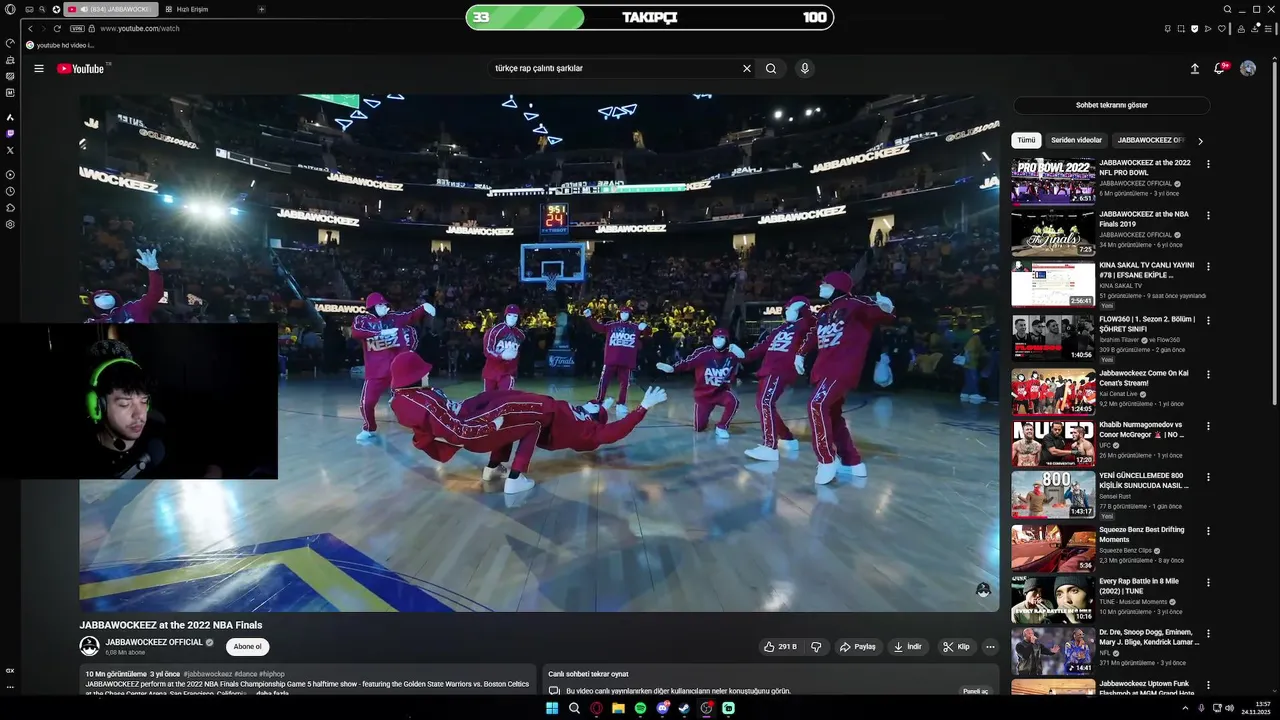Open options for Every Rap Battle video

click(x=1208, y=582)
